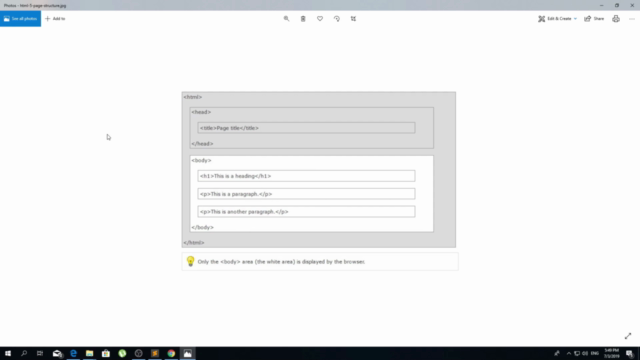Open File Explorer from taskbar
Image resolution: width=640 pixels, height=360 pixels.
(x=90, y=353)
